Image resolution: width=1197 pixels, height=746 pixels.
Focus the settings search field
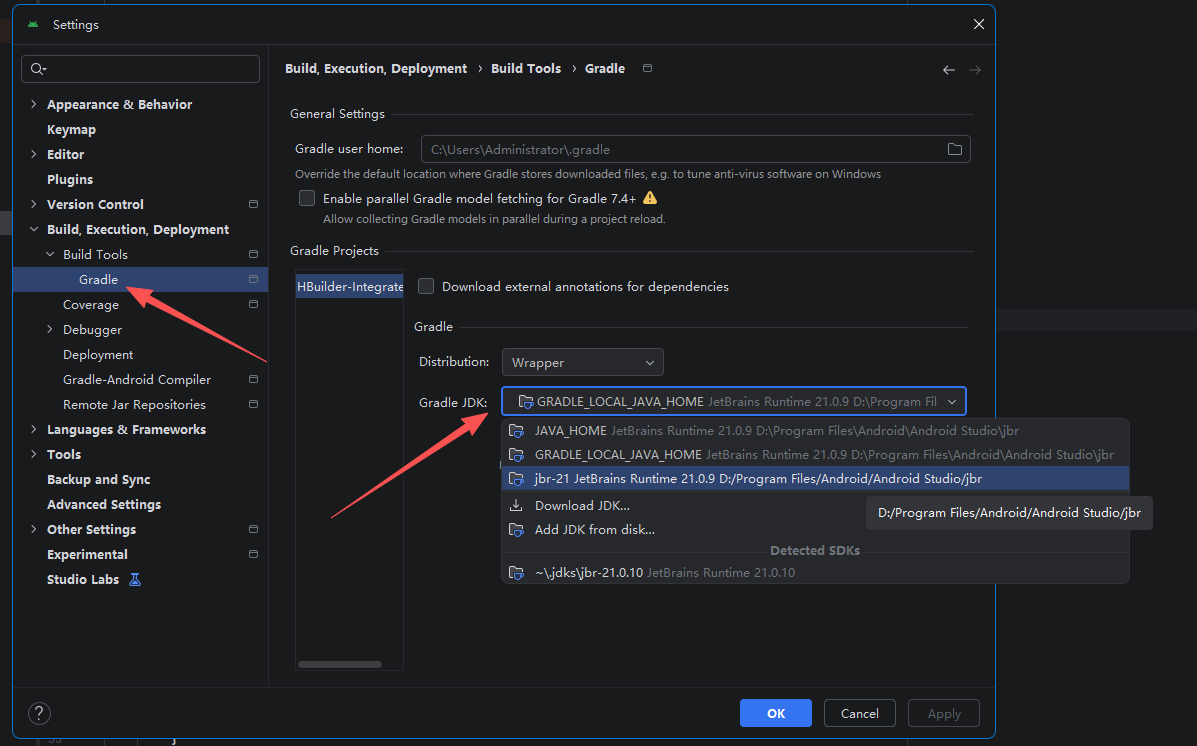pos(140,69)
